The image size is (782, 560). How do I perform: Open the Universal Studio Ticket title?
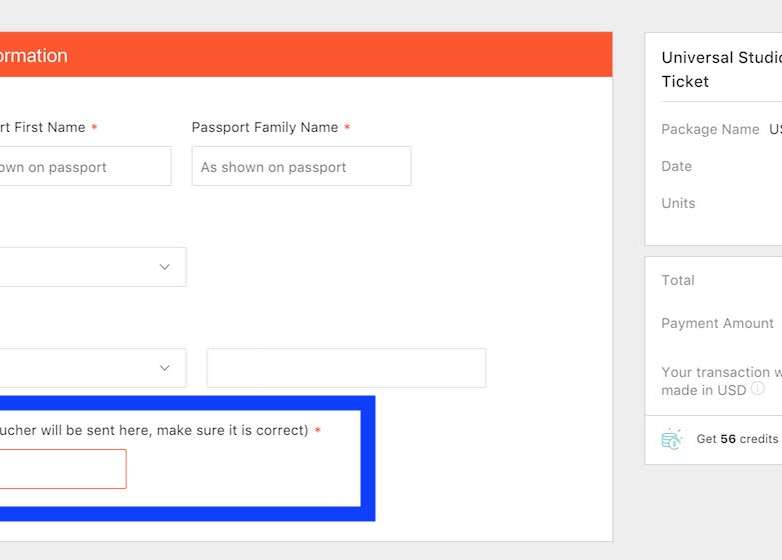(x=720, y=69)
